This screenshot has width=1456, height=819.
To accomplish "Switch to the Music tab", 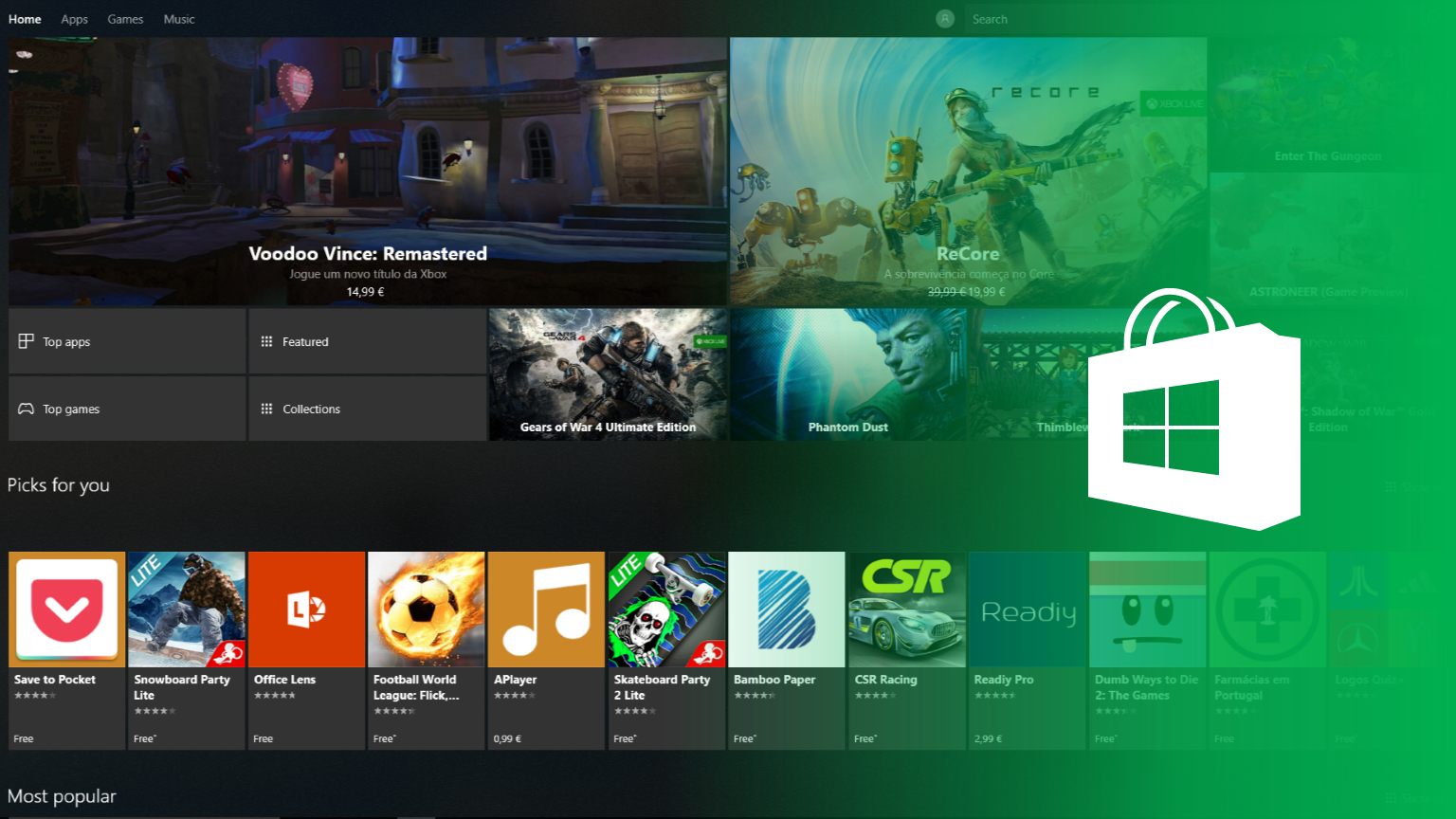I will (x=179, y=19).
